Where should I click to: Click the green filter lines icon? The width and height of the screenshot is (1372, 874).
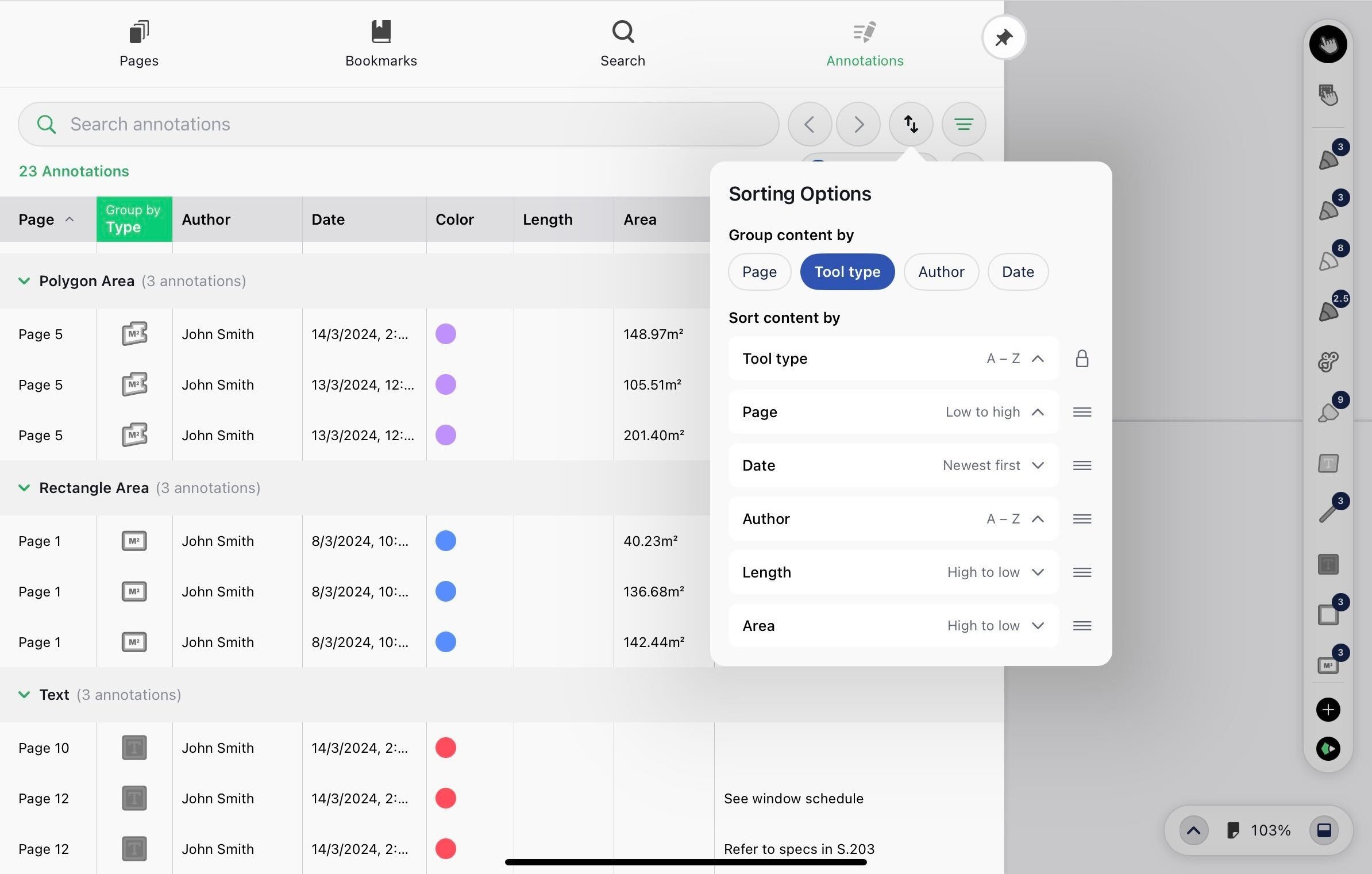964,124
